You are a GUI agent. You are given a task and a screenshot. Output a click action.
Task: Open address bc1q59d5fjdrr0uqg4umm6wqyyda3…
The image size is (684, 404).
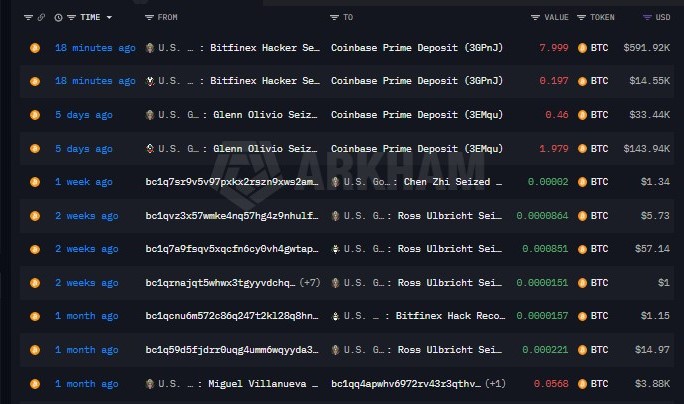click(232, 350)
